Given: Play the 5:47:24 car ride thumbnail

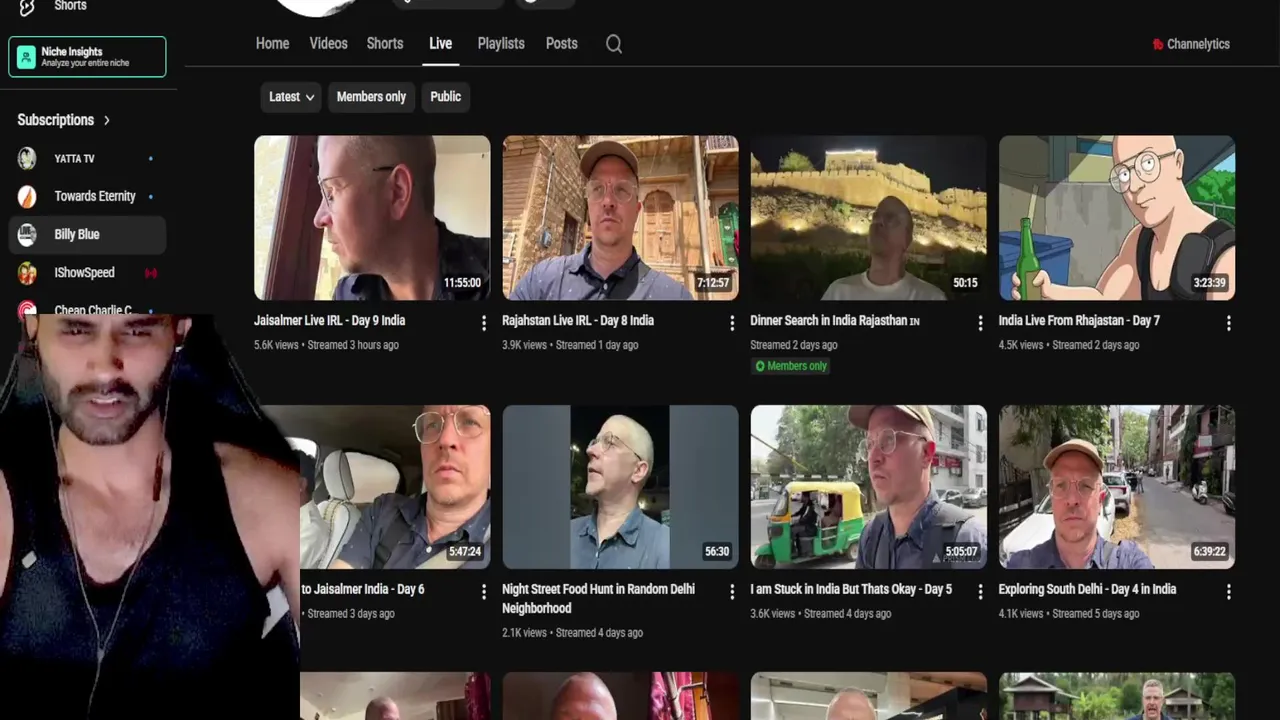Looking at the screenshot, I should (395, 487).
